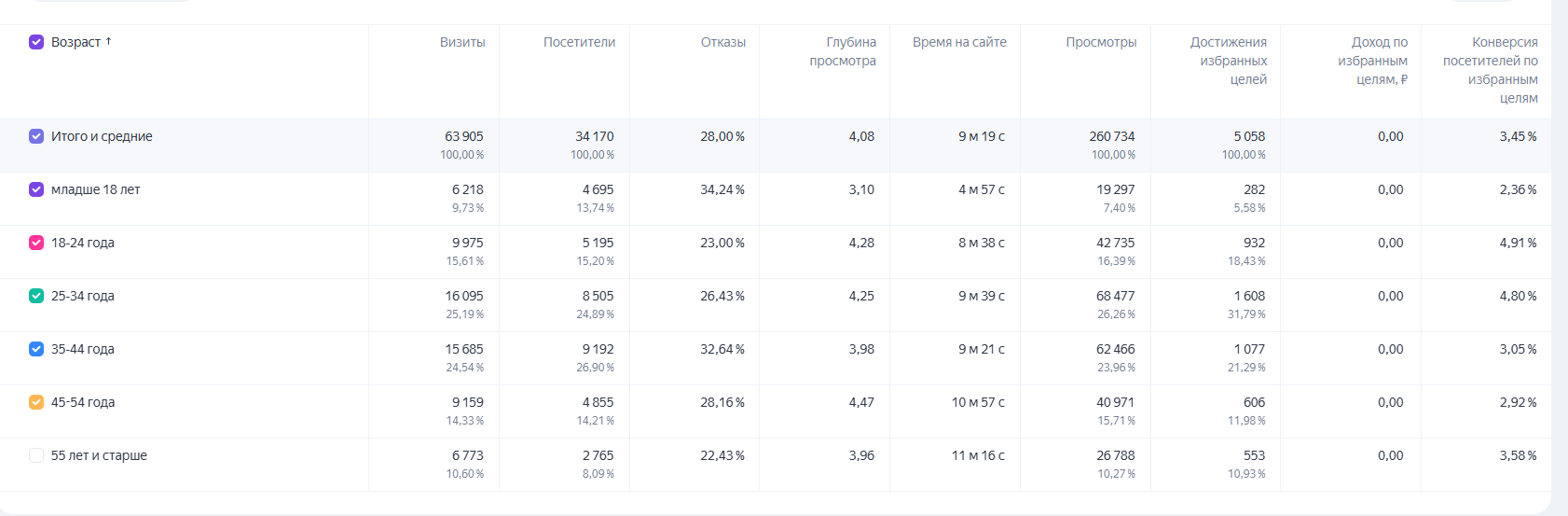Toggle the green 25-34 года checkbox

point(36,296)
